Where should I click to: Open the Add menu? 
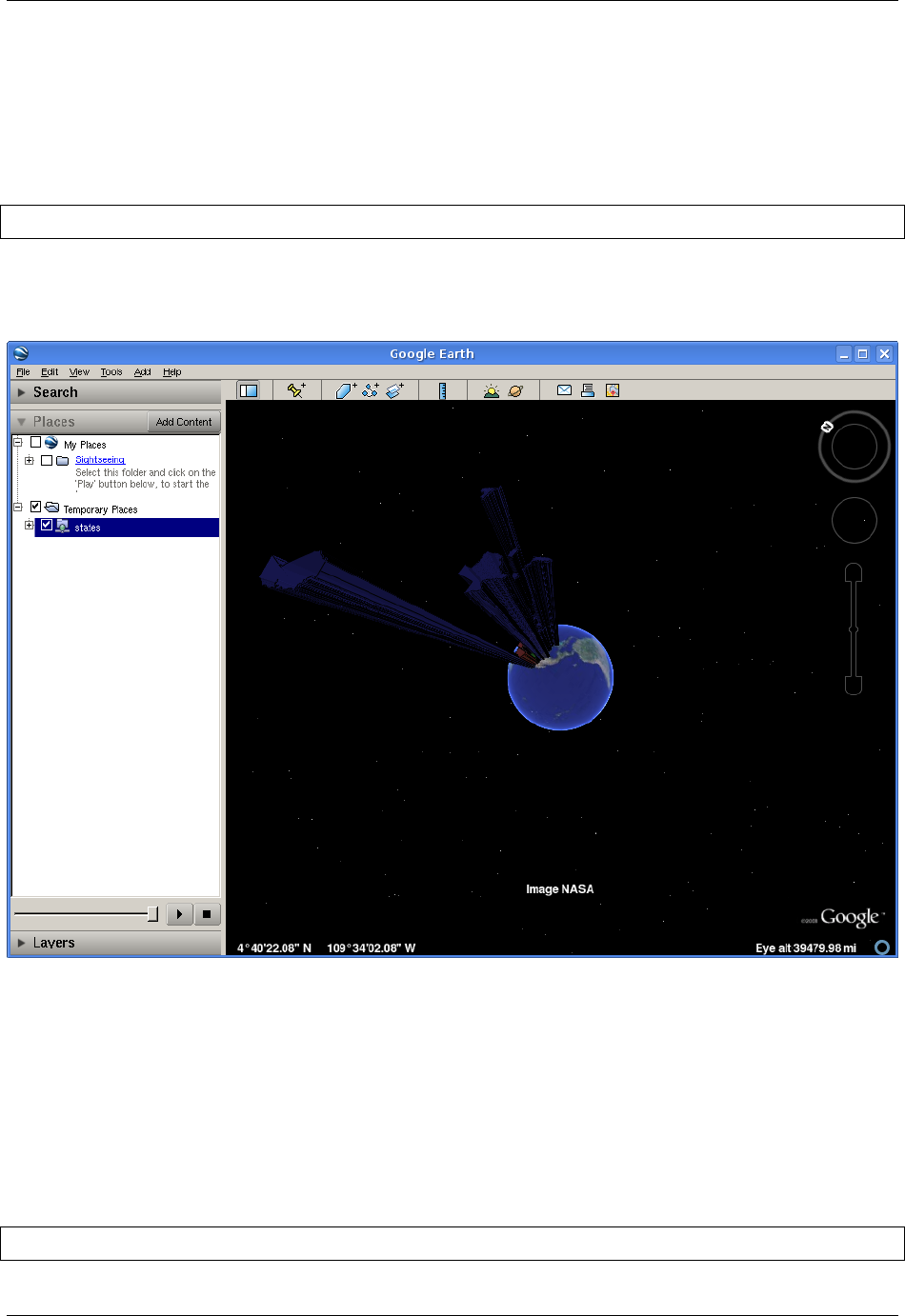click(142, 372)
